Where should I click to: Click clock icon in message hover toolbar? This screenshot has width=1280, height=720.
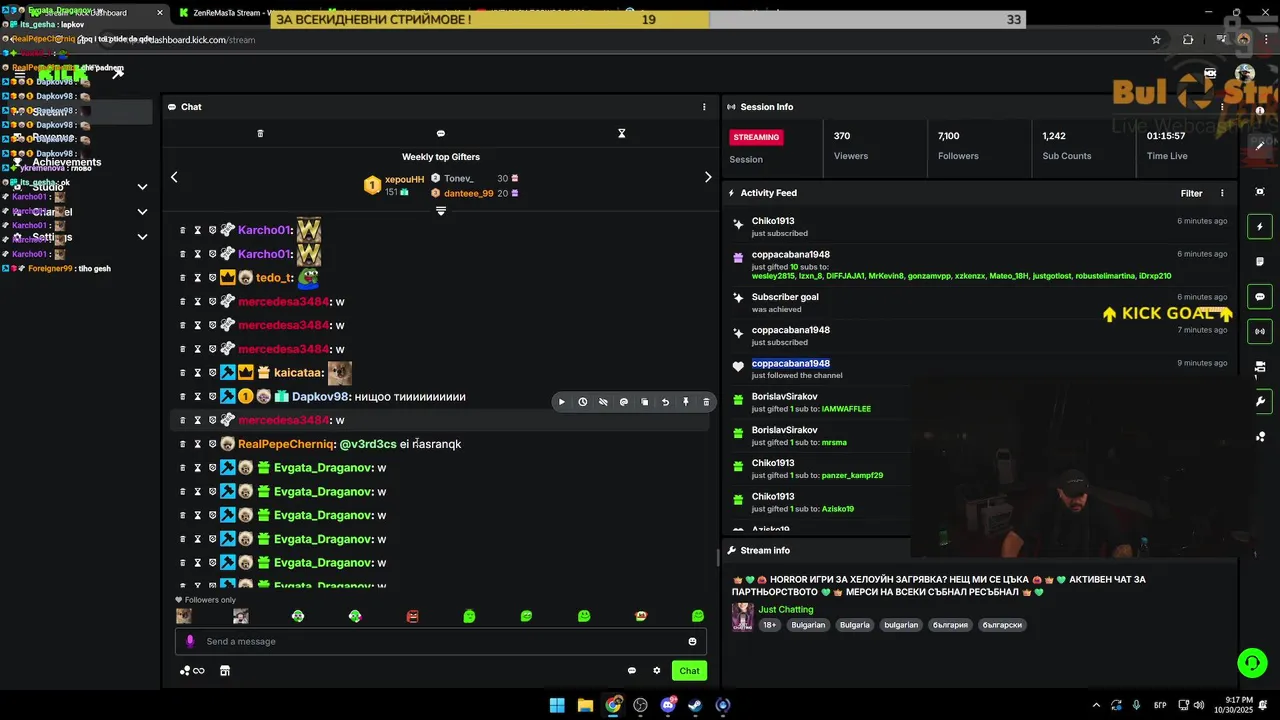583,402
